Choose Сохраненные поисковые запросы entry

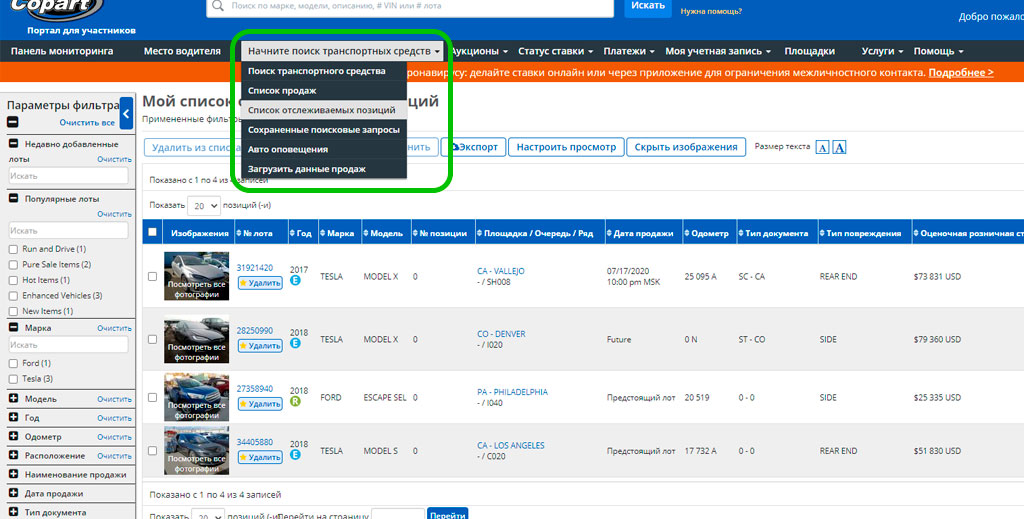[x=323, y=130]
